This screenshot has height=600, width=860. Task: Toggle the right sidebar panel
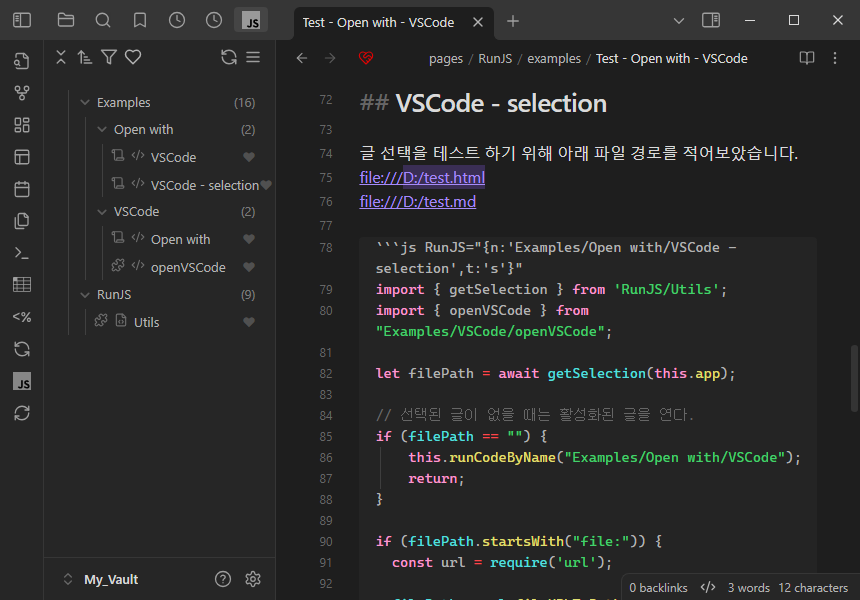tap(711, 21)
